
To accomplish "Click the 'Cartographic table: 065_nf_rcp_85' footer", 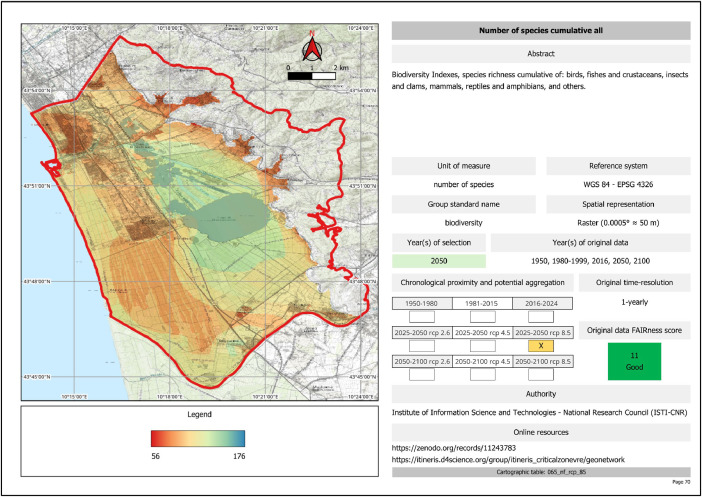I will click(541, 472).
